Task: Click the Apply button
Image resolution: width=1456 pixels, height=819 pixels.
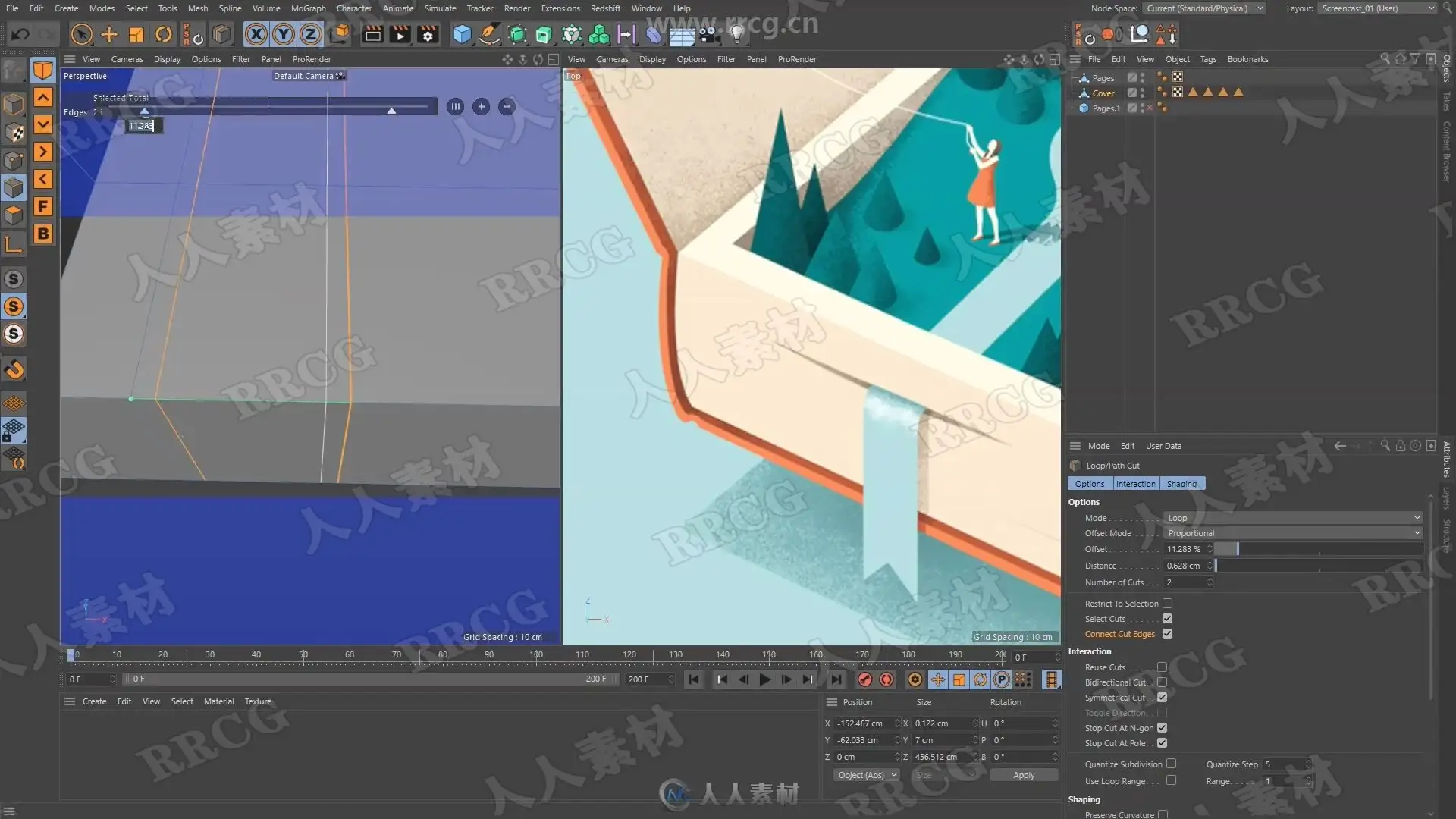Action: coord(1024,775)
